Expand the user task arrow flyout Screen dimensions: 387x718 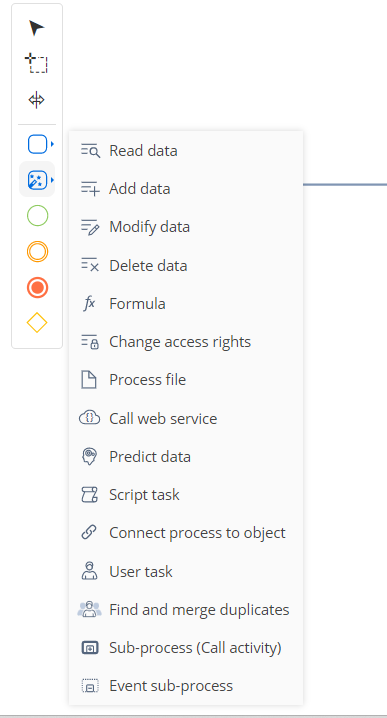coord(53,144)
